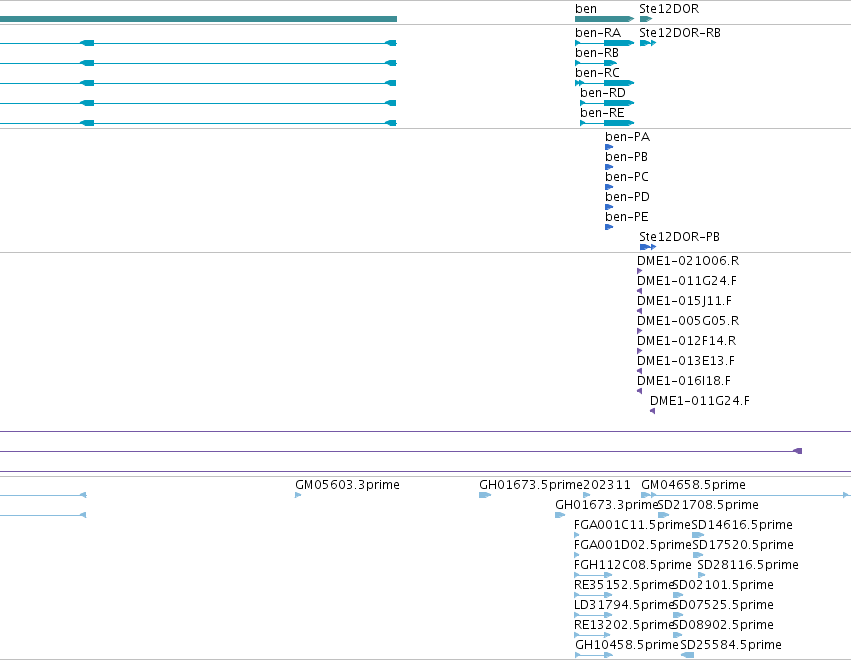Click the ben-RC transcript label

tap(597, 73)
